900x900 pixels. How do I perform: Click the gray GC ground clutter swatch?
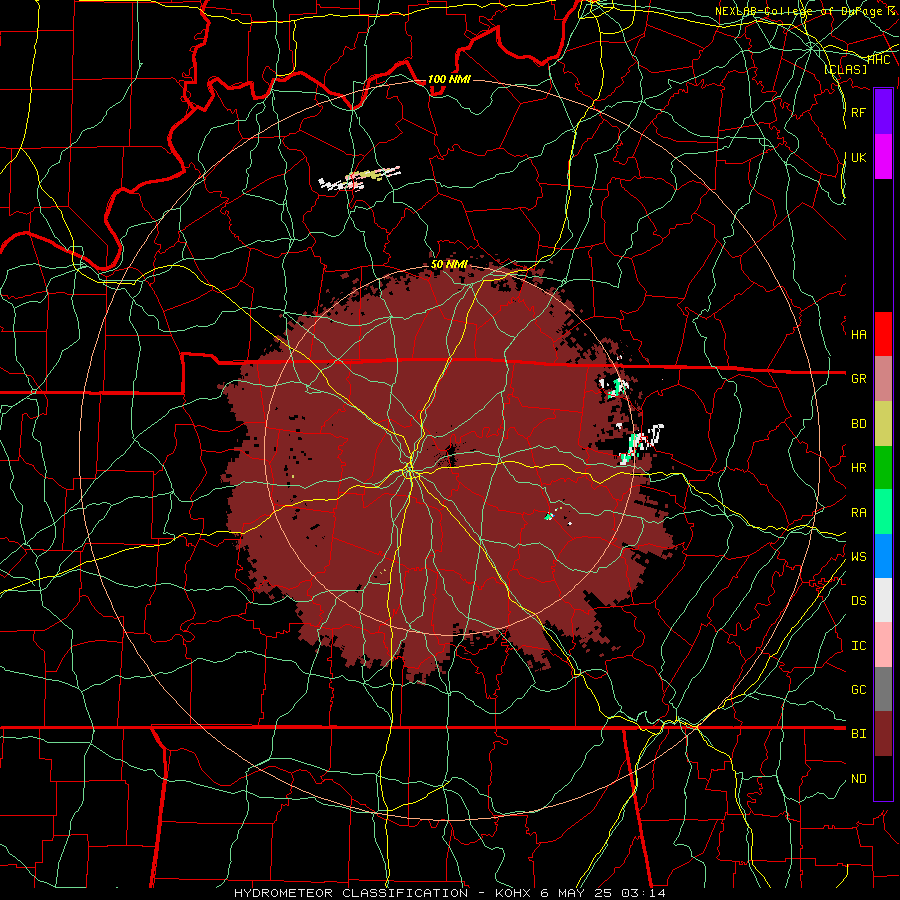883,689
